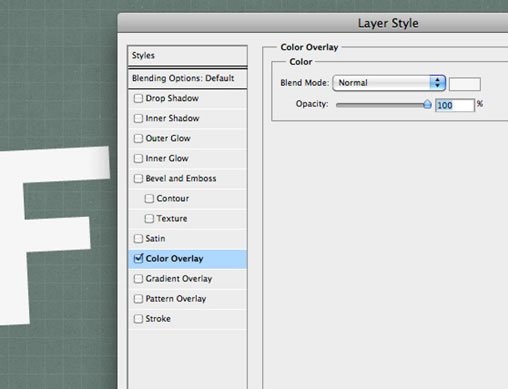Select the Styles list header
The image size is (508, 389).
tap(187, 56)
